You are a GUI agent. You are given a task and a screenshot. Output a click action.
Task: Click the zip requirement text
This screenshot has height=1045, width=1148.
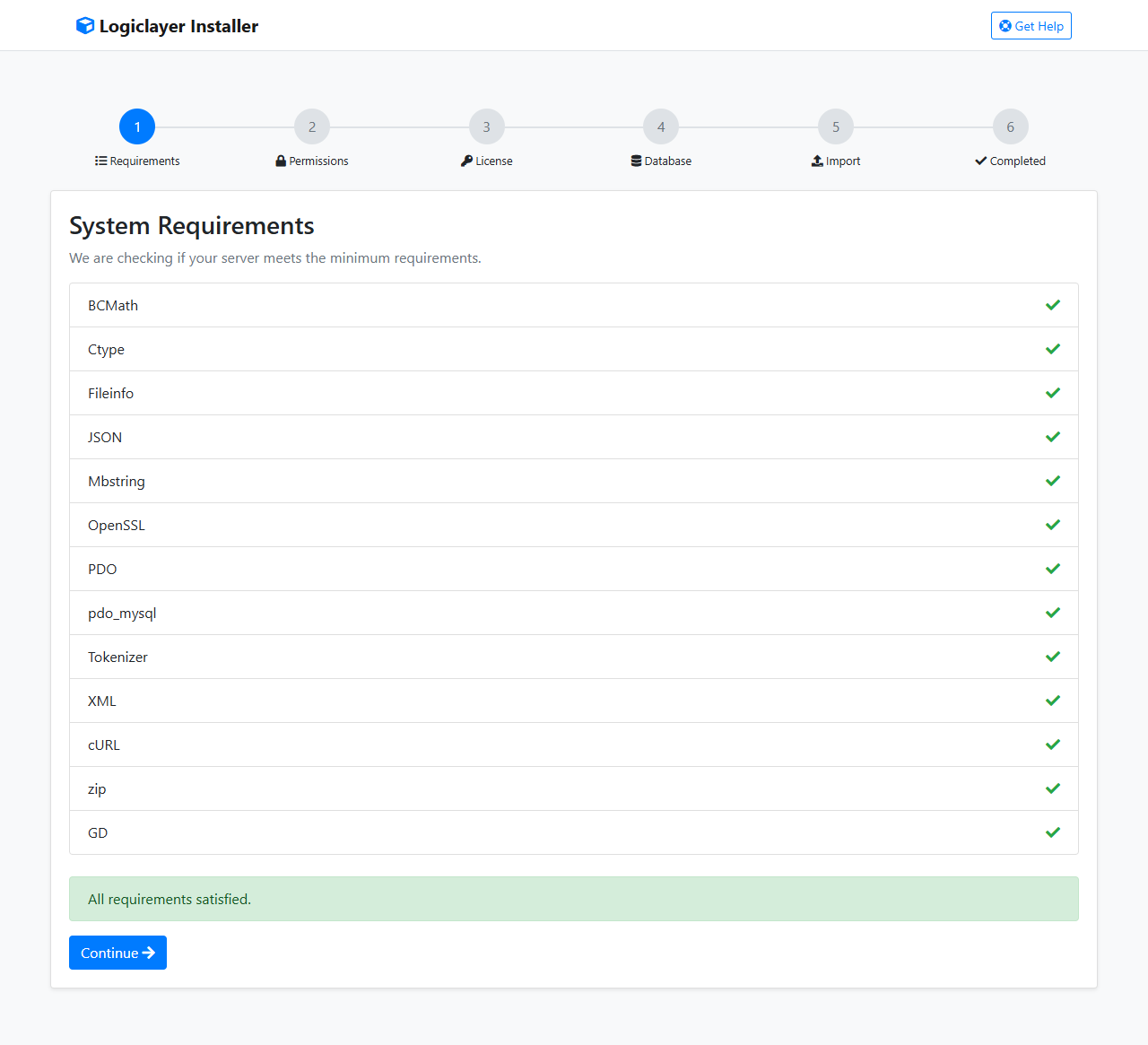97,789
